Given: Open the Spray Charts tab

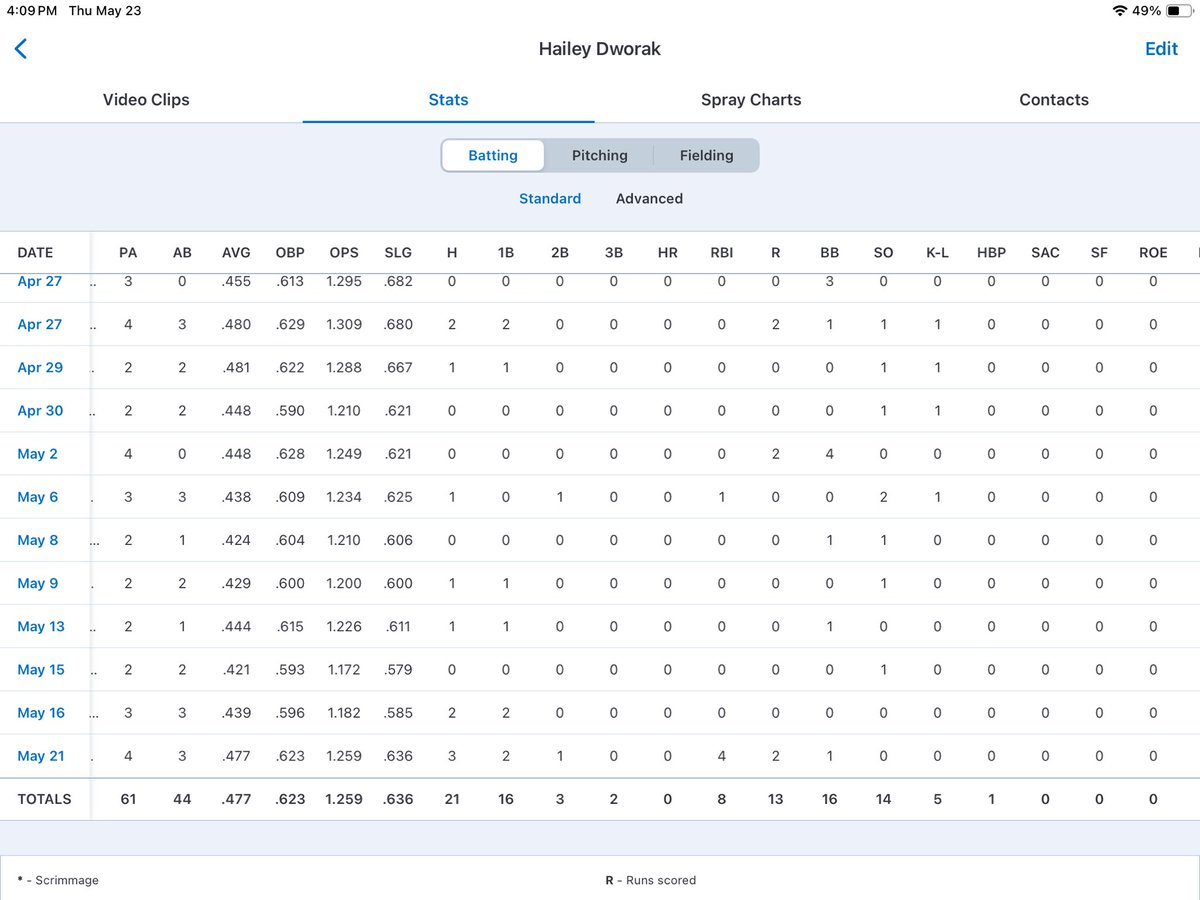Looking at the screenshot, I should pos(751,100).
